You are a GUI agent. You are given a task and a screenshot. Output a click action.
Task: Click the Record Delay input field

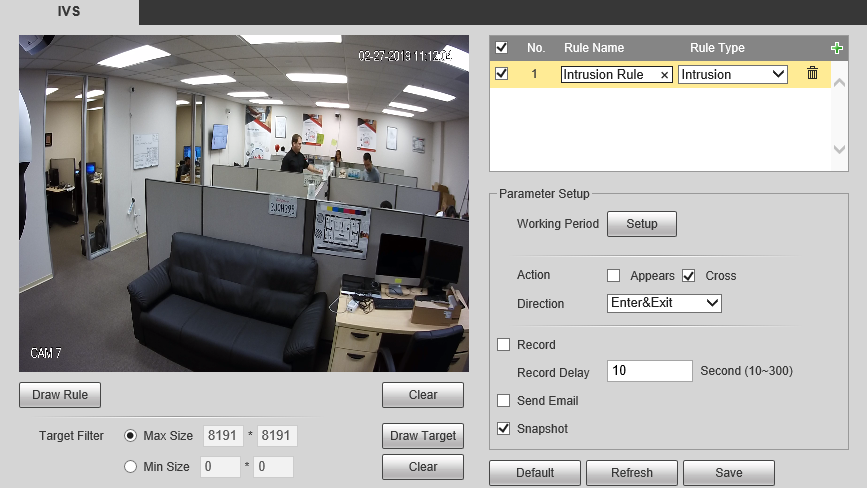tap(650, 371)
